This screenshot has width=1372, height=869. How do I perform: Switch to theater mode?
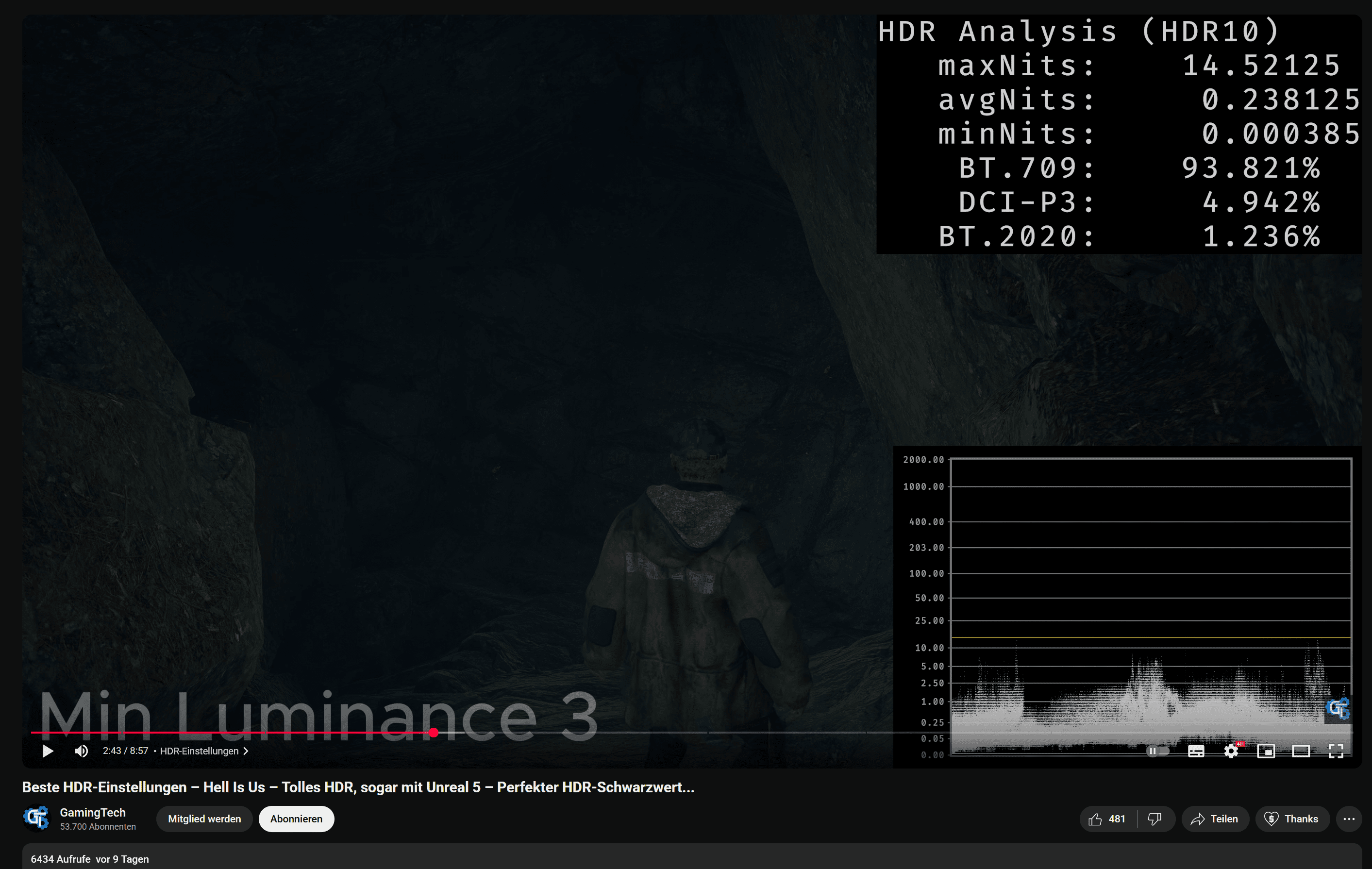1301,751
